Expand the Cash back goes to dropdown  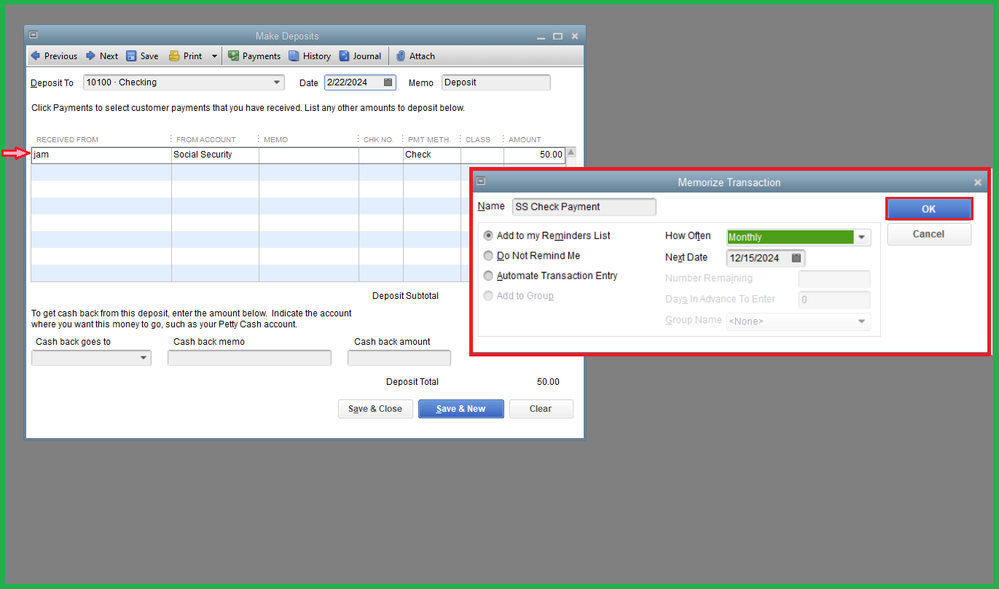pos(143,358)
